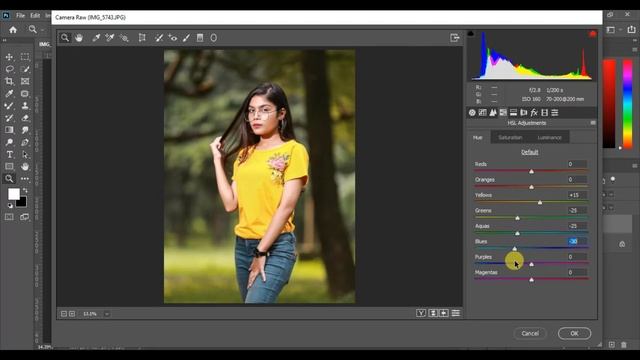Toggle Photoshop Quick Mask mode

[9, 217]
